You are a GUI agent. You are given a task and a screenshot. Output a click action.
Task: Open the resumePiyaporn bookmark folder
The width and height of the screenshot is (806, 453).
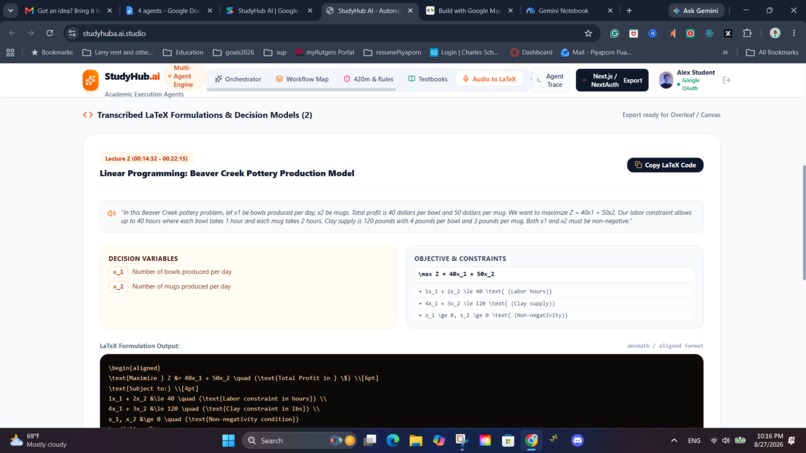pyautogui.click(x=392, y=52)
